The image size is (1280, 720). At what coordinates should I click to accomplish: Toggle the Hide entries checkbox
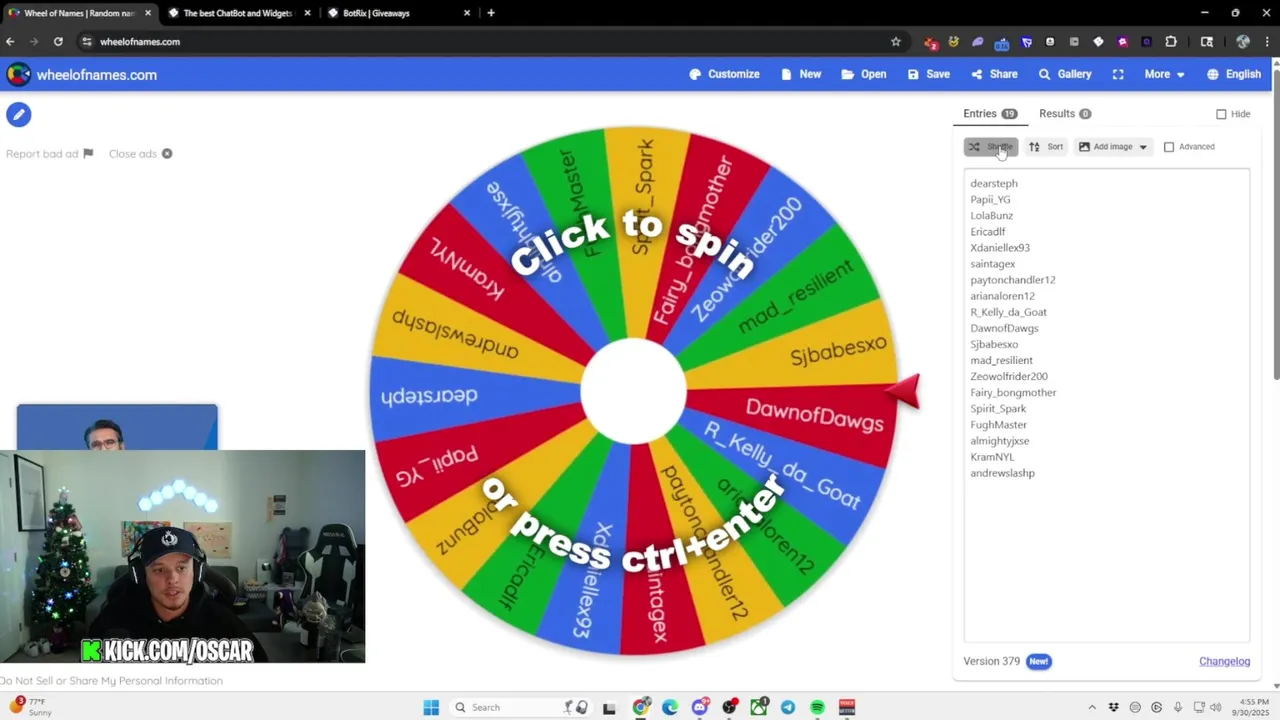click(x=1221, y=114)
